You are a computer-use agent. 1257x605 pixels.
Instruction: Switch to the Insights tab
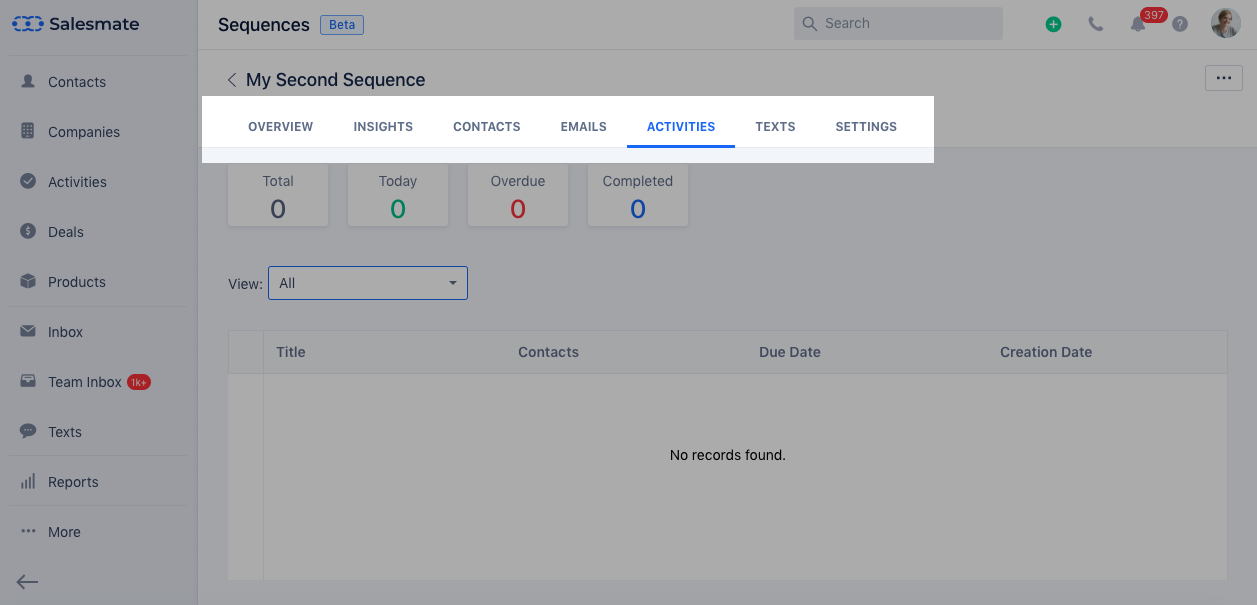tap(383, 127)
